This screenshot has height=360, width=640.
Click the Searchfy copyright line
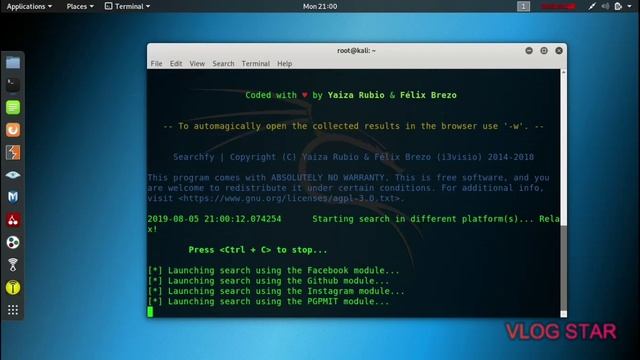pyautogui.click(x=353, y=157)
